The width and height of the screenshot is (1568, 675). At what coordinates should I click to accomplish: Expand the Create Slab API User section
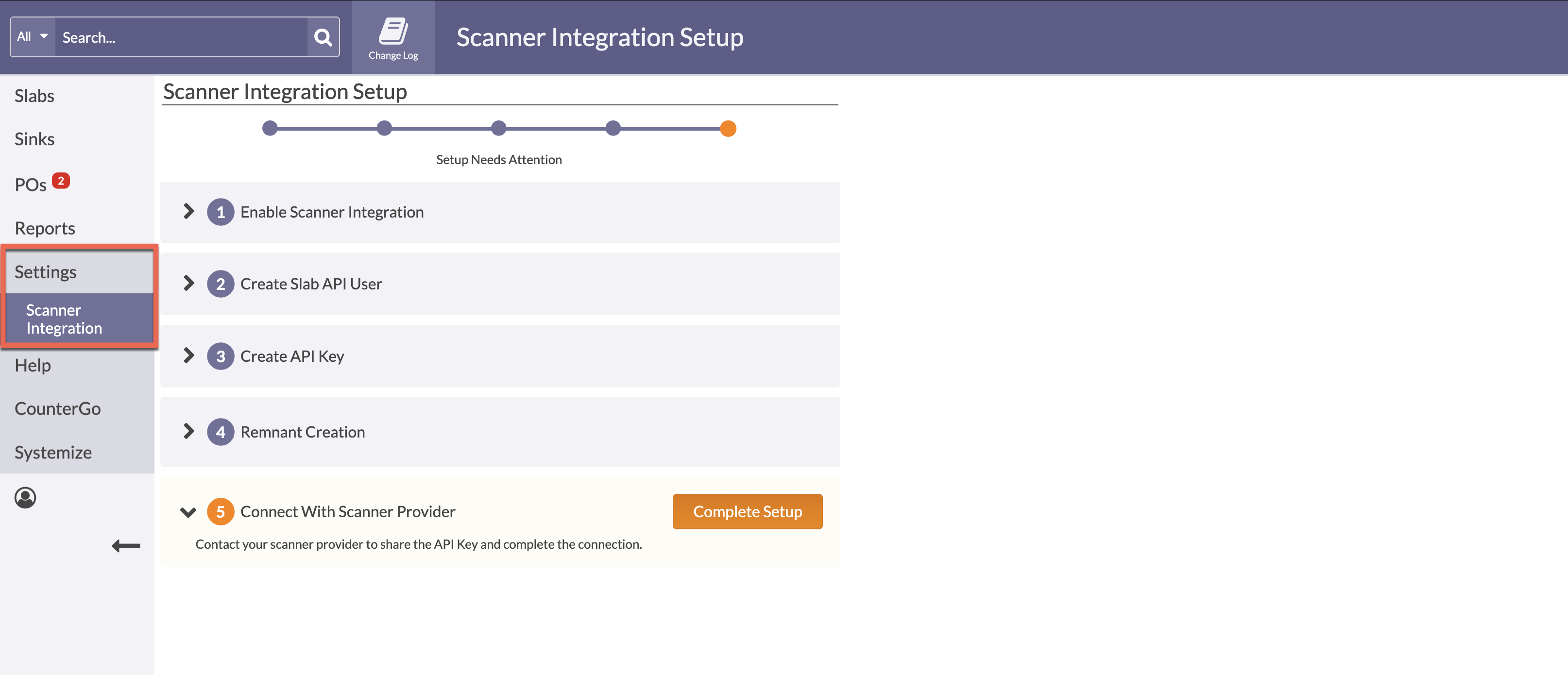(188, 283)
